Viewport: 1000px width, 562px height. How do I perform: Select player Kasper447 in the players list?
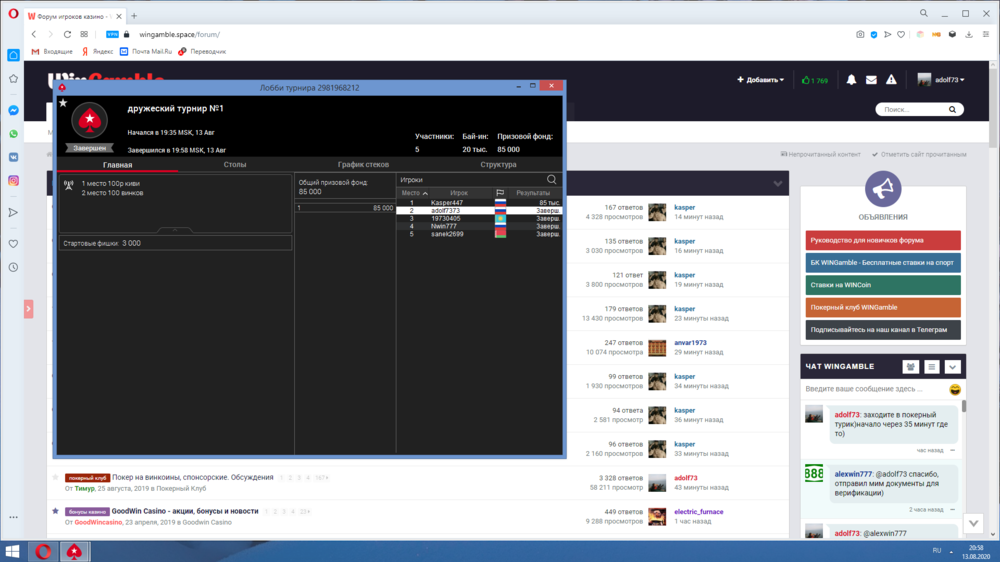tap(447, 203)
